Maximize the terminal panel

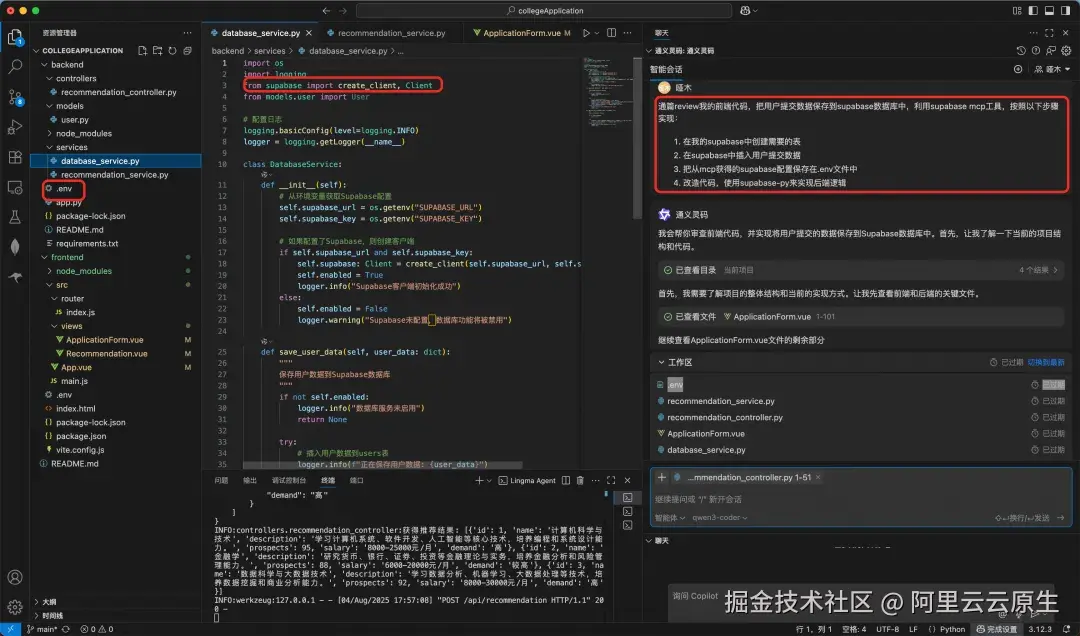[x=611, y=480]
